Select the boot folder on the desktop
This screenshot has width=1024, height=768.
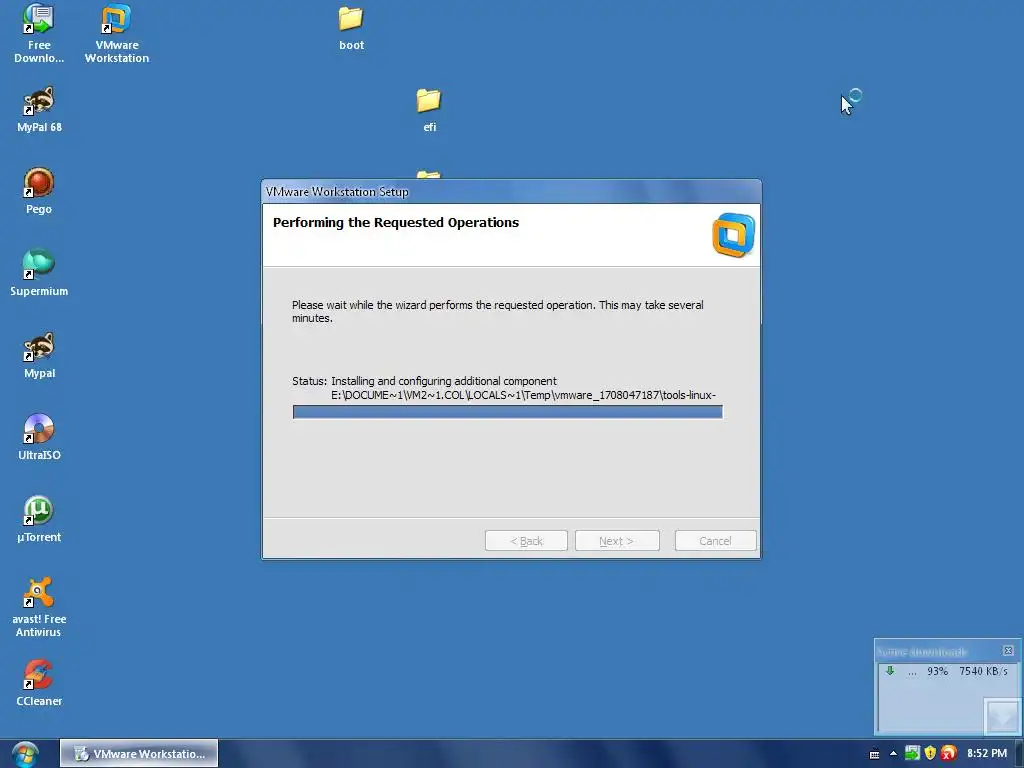click(x=351, y=29)
